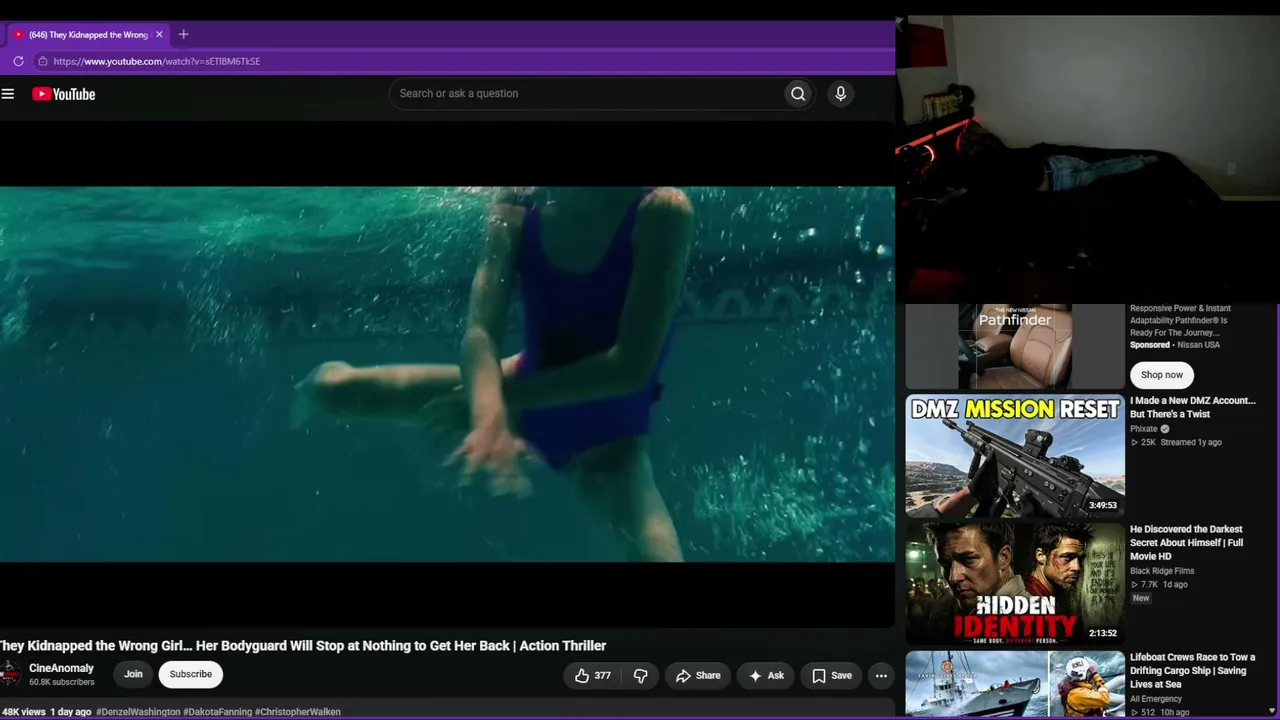This screenshot has height=720, width=1280.
Task: Click '7.7K 1d ago' view count text
Action: pos(1160,585)
